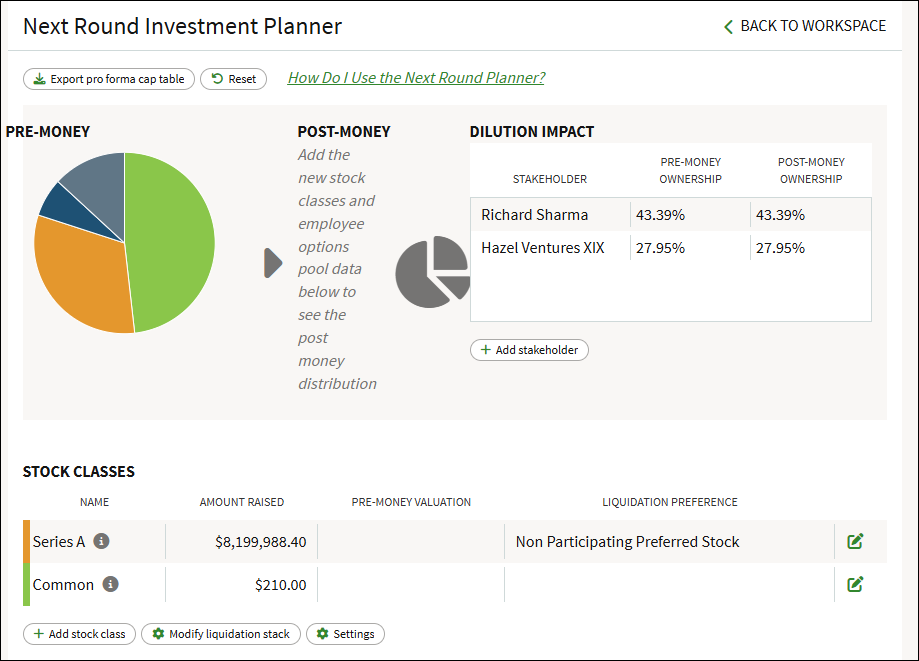Viewport: 919px width, 661px height.
Task: Click the download icon on Export button
Action: coord(39,79)
